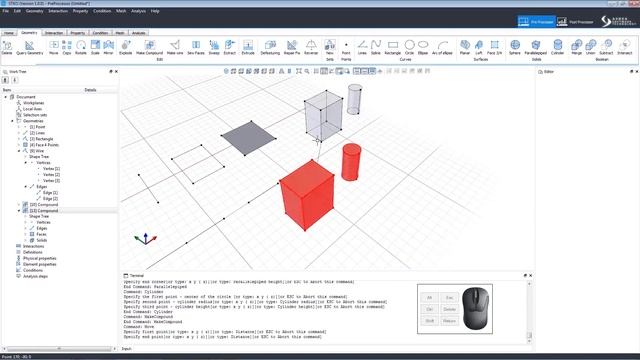Switch to Post Processor mode
This screenshot has height=360, width=640.
[x=576, y=22]
